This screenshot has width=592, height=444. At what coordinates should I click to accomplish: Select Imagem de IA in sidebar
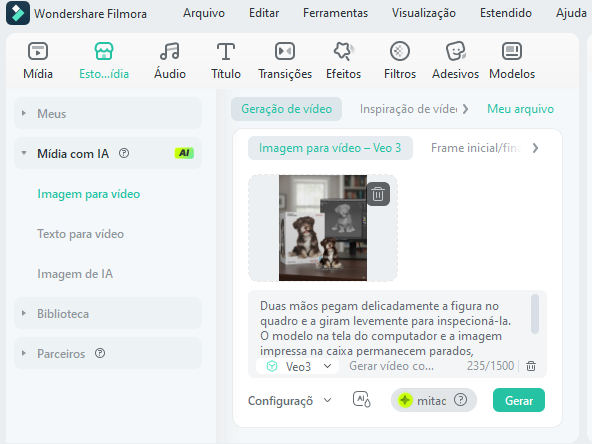75,274
